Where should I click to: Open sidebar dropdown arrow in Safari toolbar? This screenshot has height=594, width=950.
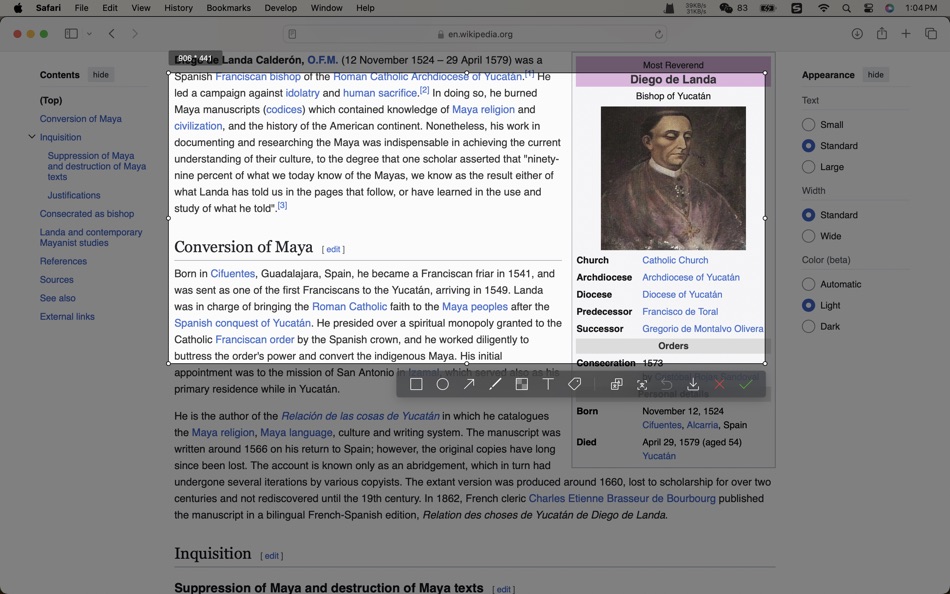[89, 34]
